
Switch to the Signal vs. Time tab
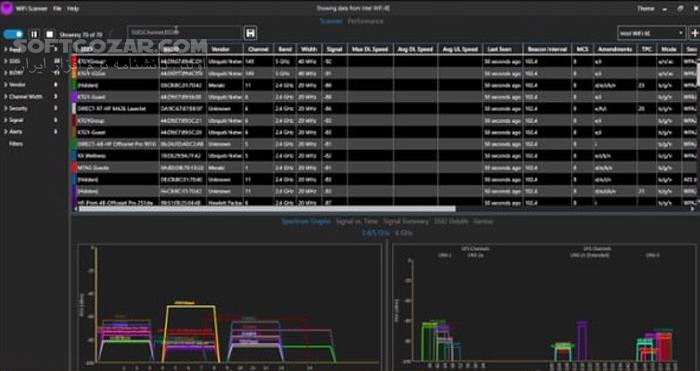(x=357, y=221)
